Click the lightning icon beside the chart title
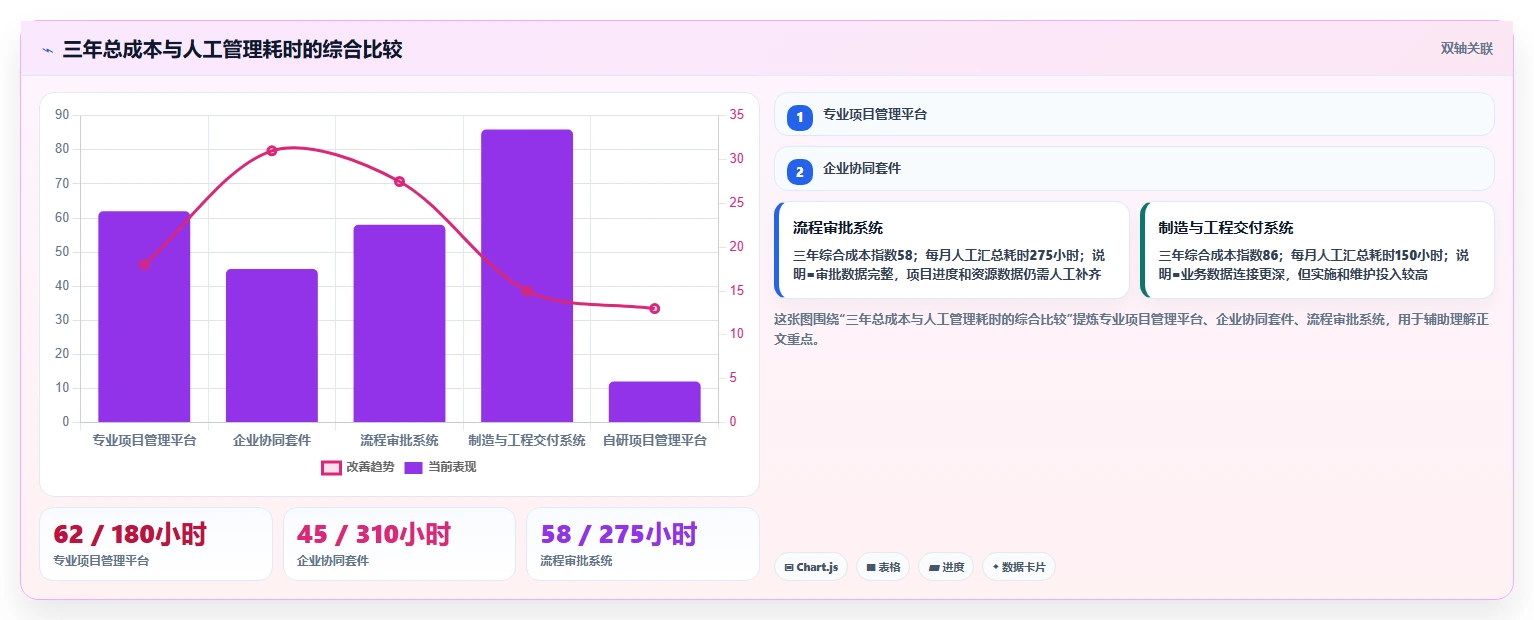 pyautogui.click(x=48, y=50)
